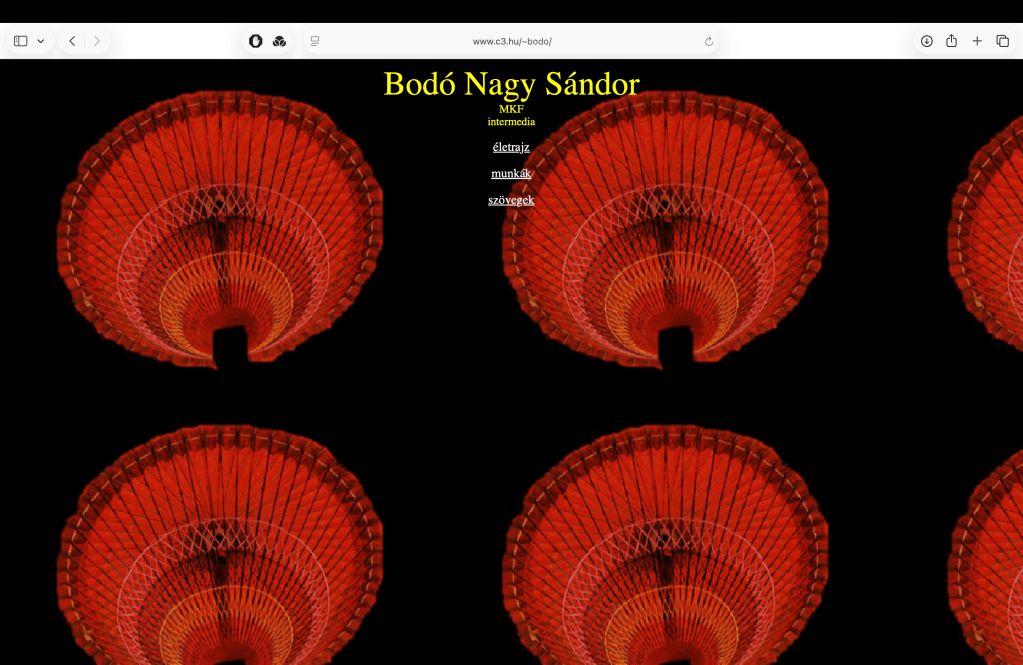Image resolution: width=1023 pixels, height=665 pixels.
Task: Show downloads with the download icon
Action: 926,41
